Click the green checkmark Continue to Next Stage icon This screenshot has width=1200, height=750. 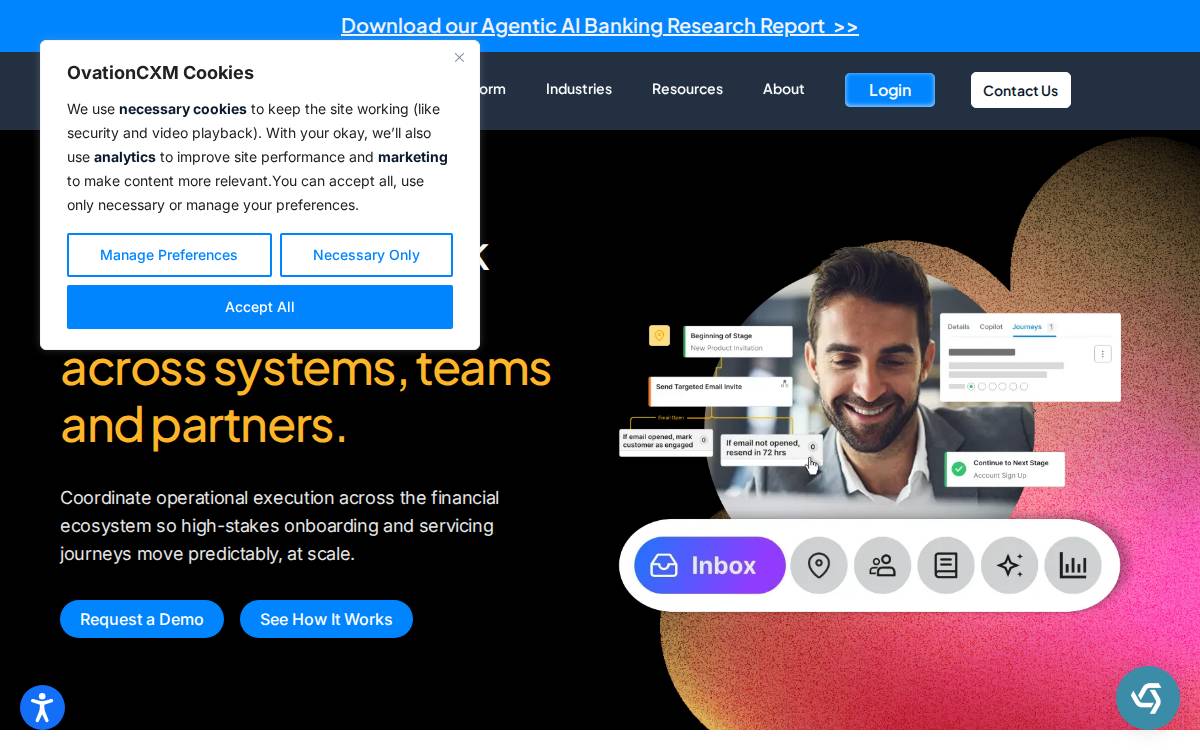[x=959, y=468]
